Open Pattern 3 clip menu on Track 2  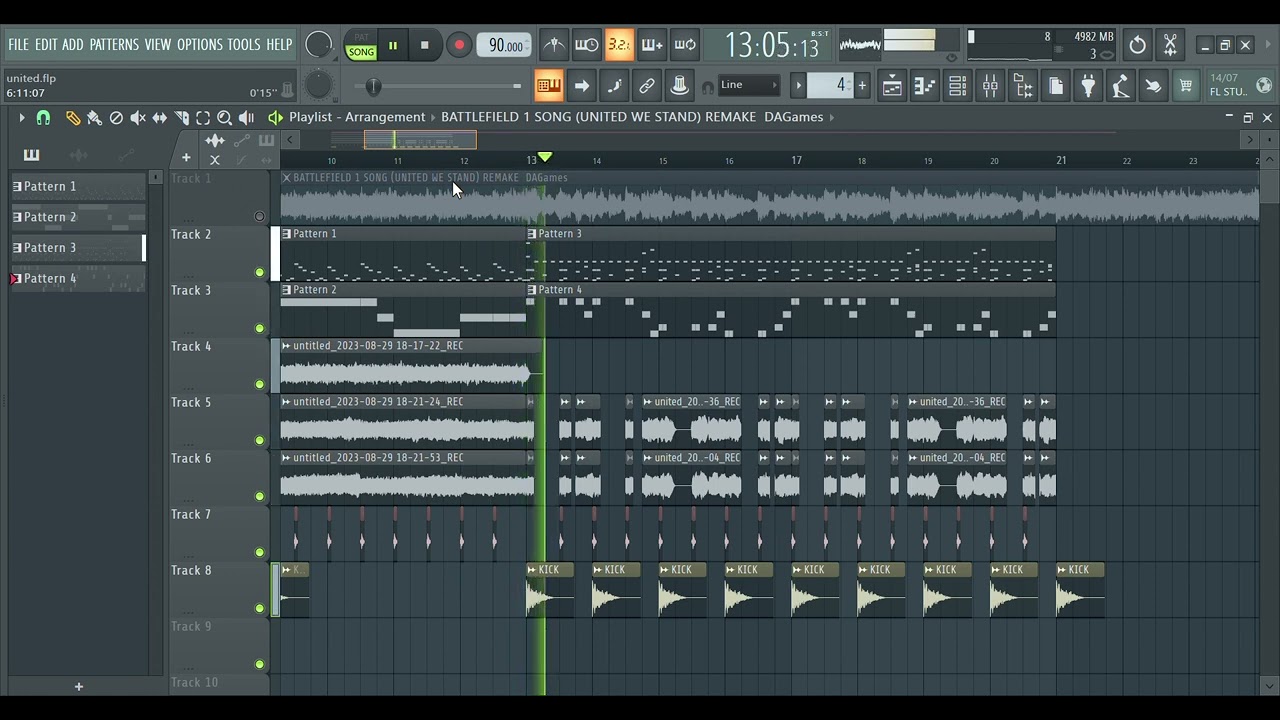pyautogui.click(x=532, y=234)
